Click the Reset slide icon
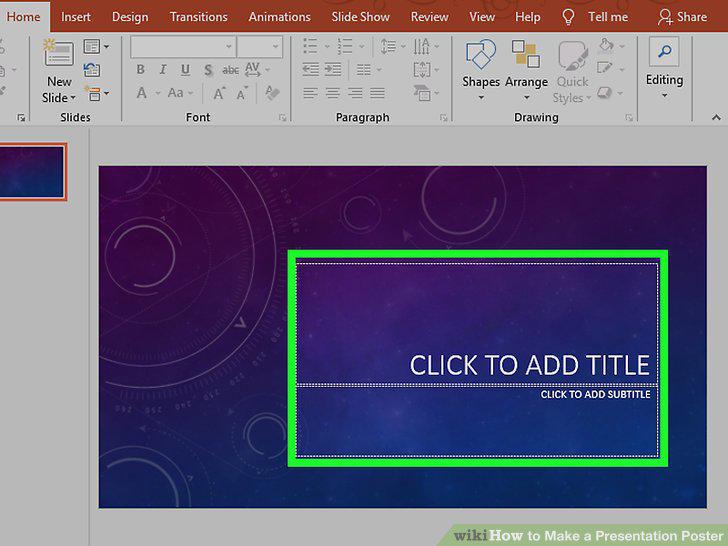 92,70
